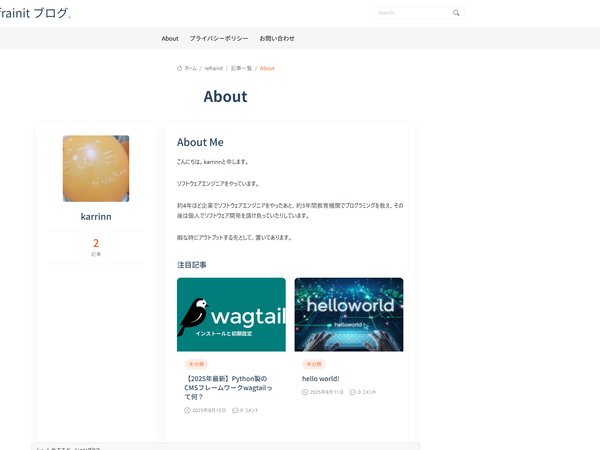This screenshot has height=450, width=600.
Task: Click the home icon in breadcrumb
Action: [x=179, y=68]
